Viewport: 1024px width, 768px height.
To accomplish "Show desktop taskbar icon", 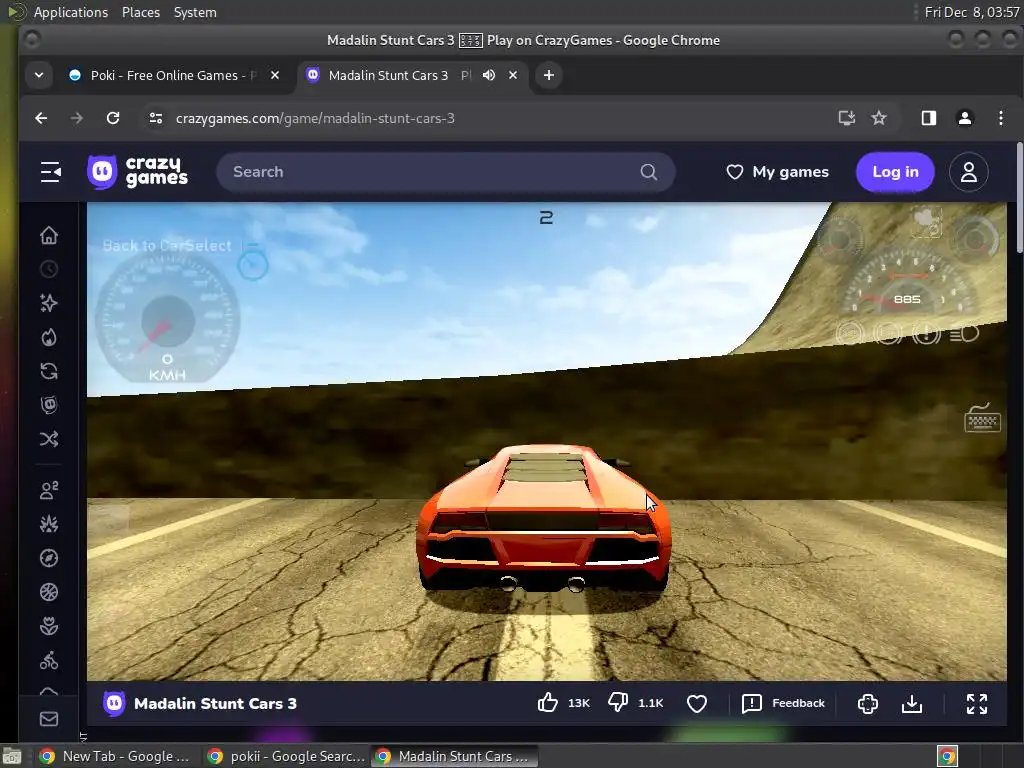I will tap(12, 756).
